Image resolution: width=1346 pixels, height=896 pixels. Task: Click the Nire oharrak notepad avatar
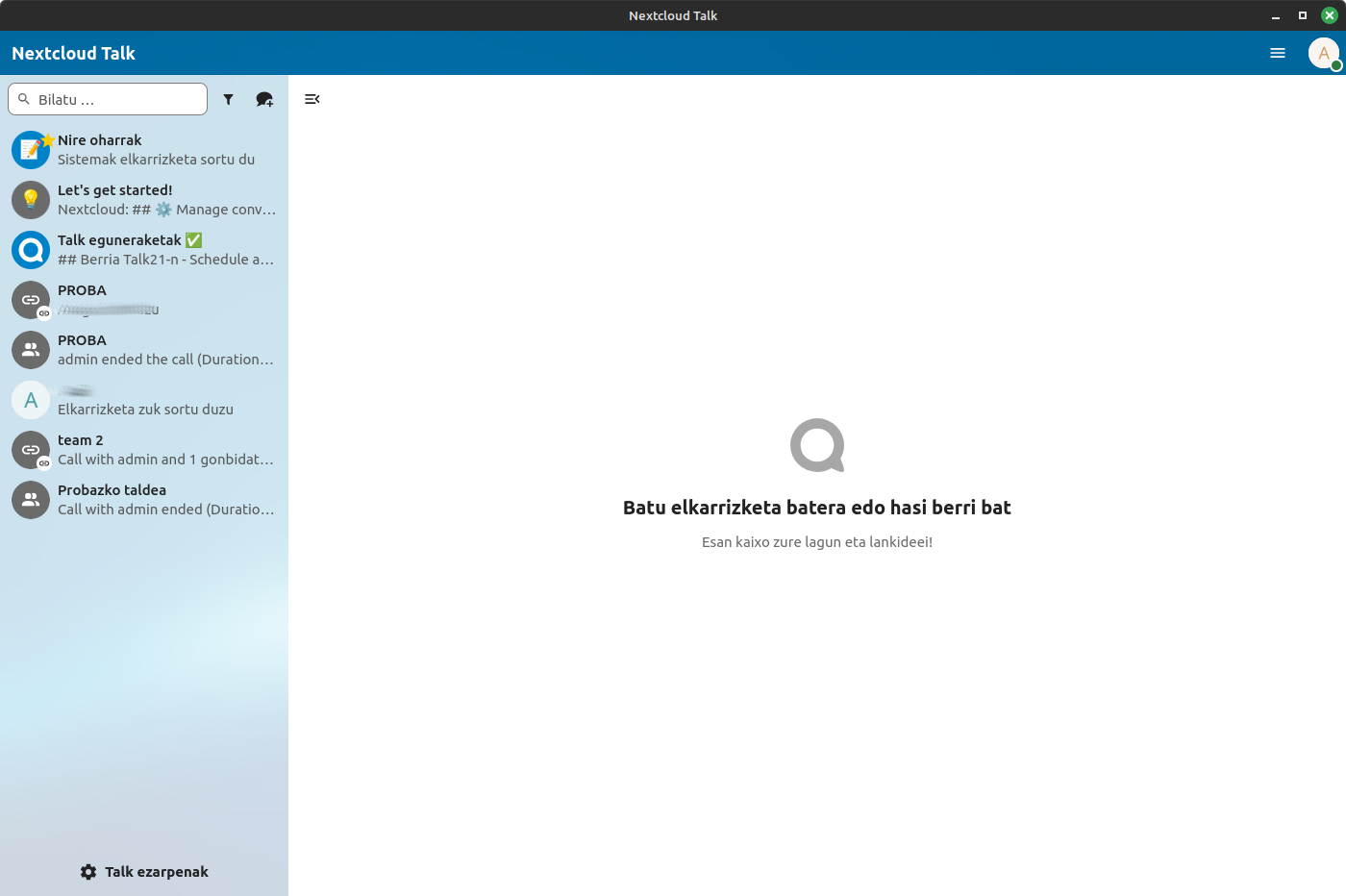click(x=31, y=150)
